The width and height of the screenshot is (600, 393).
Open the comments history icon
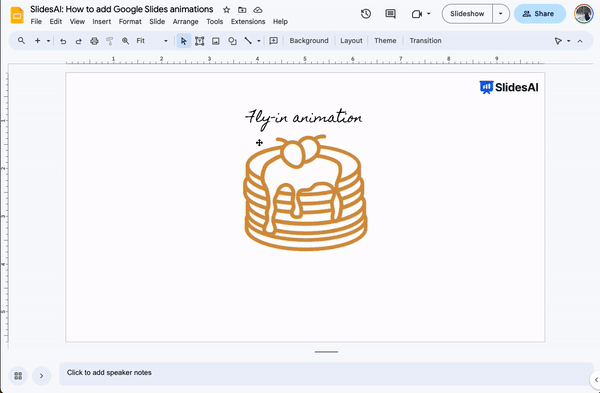pos(390,14)
